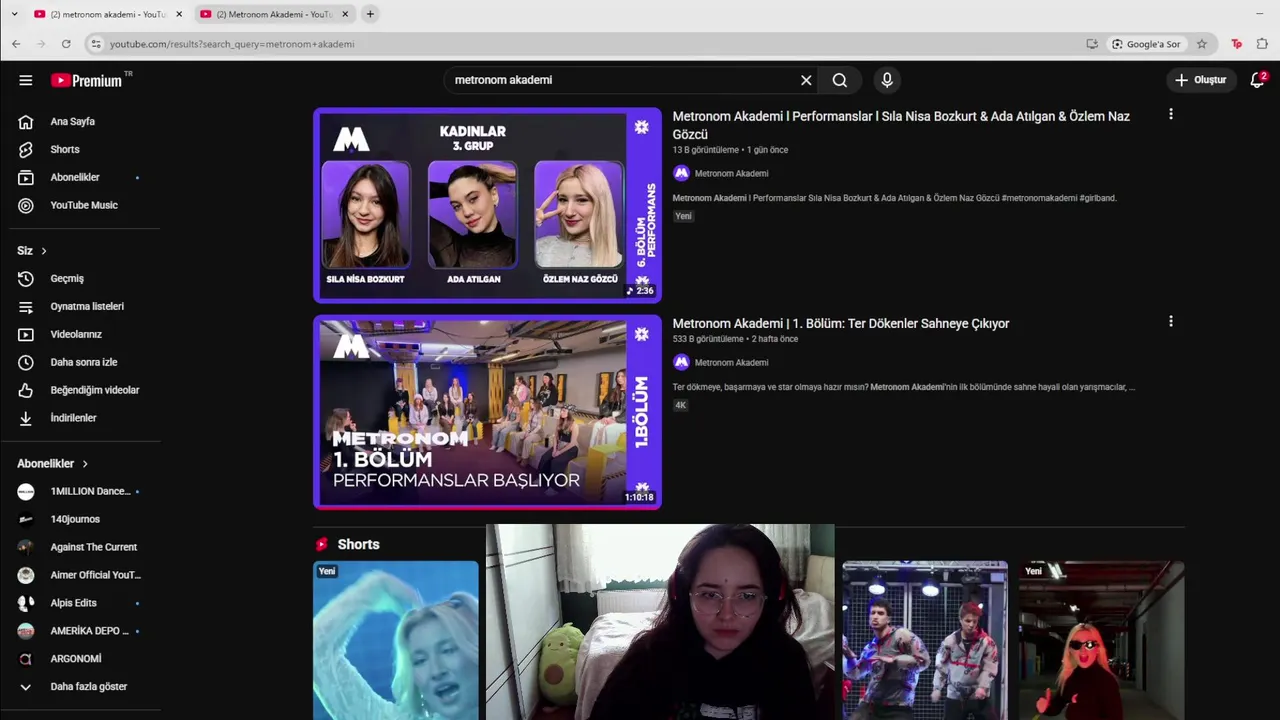
Task: Start voice search with microphone
Action: [x=887, y=80]
